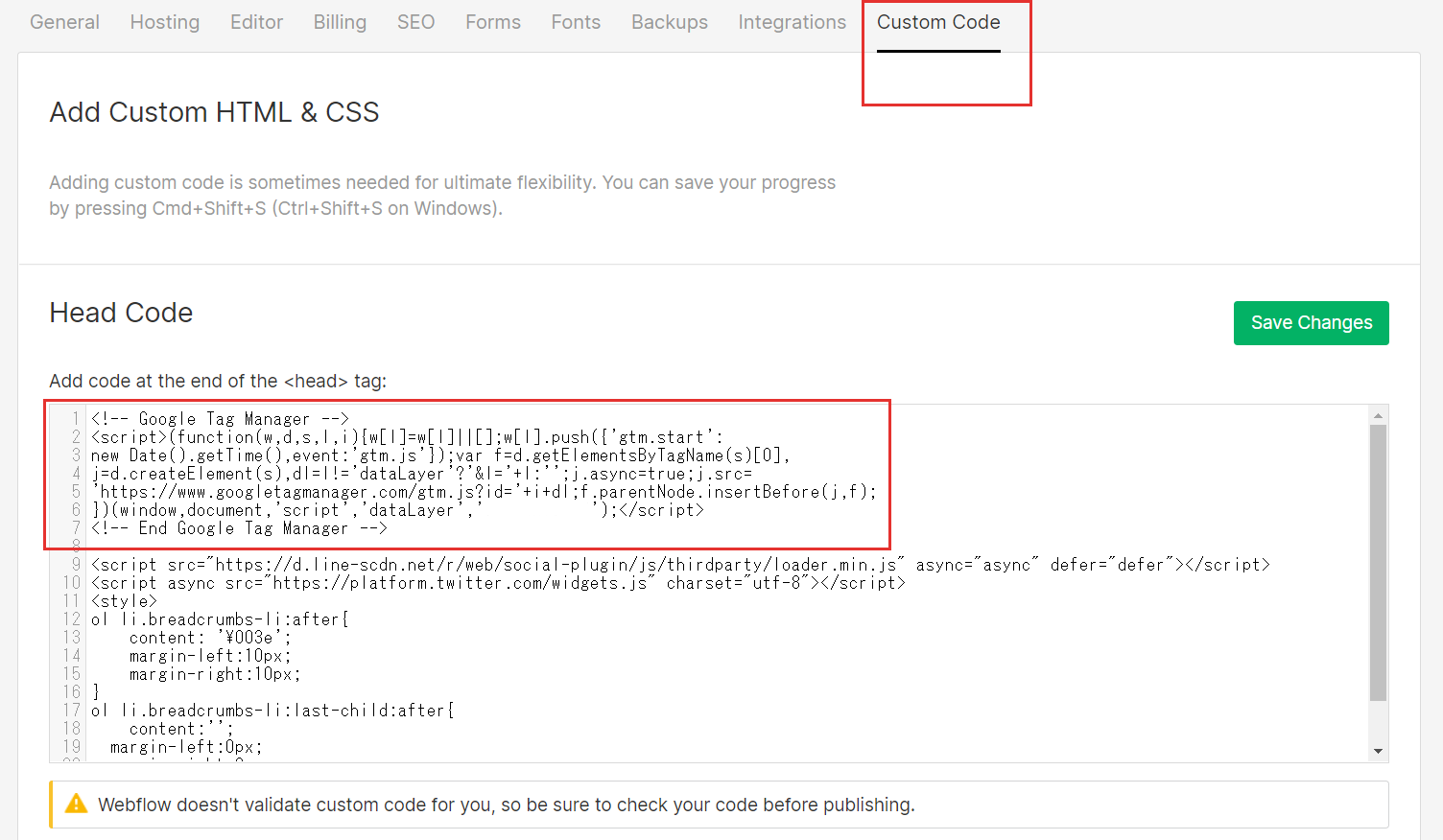Click the Head Code heading
Viewport: 1443px width, 840px height.
[121, 313]
